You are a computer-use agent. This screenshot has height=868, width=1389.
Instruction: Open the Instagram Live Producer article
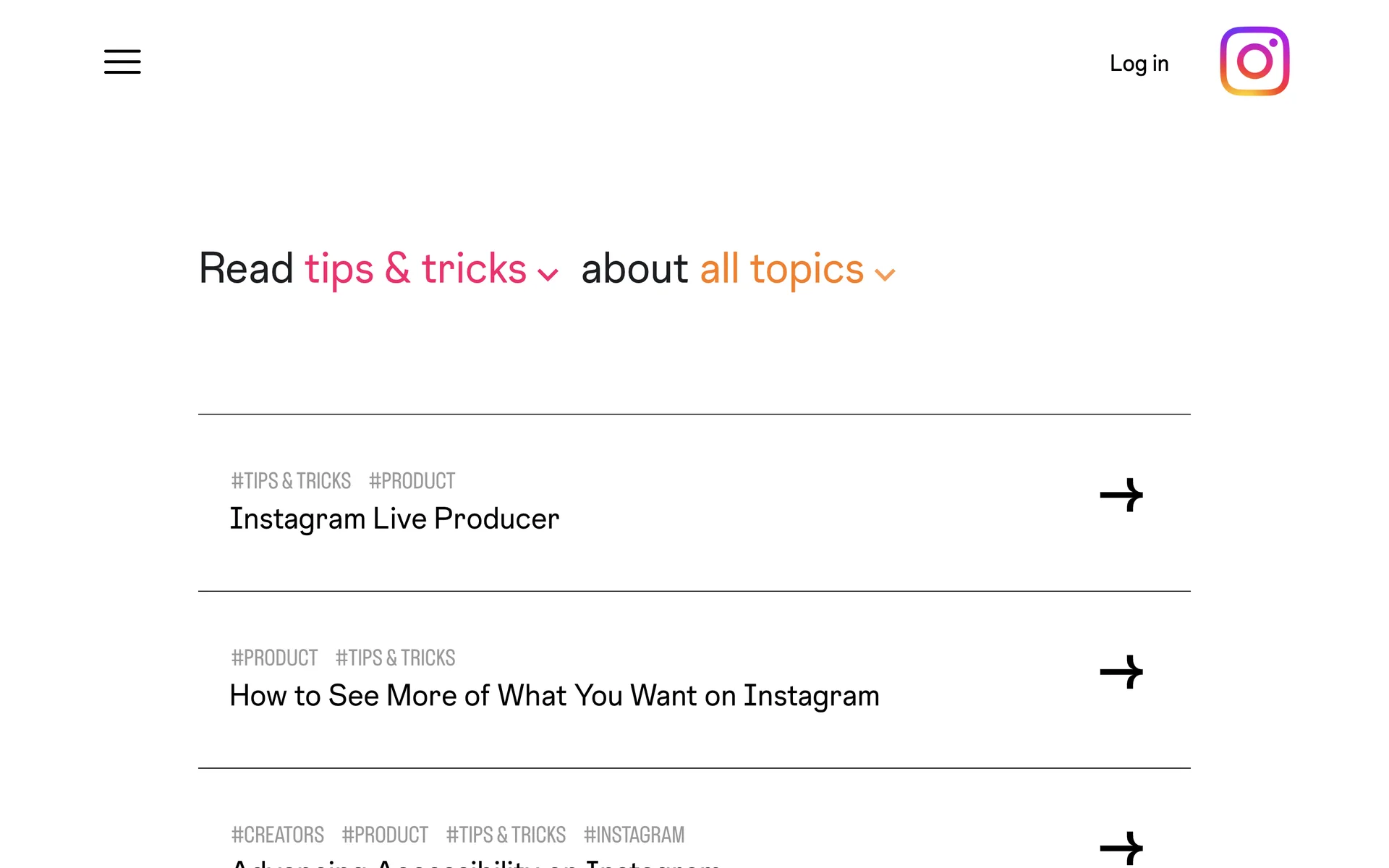click(x=394, y=519)
